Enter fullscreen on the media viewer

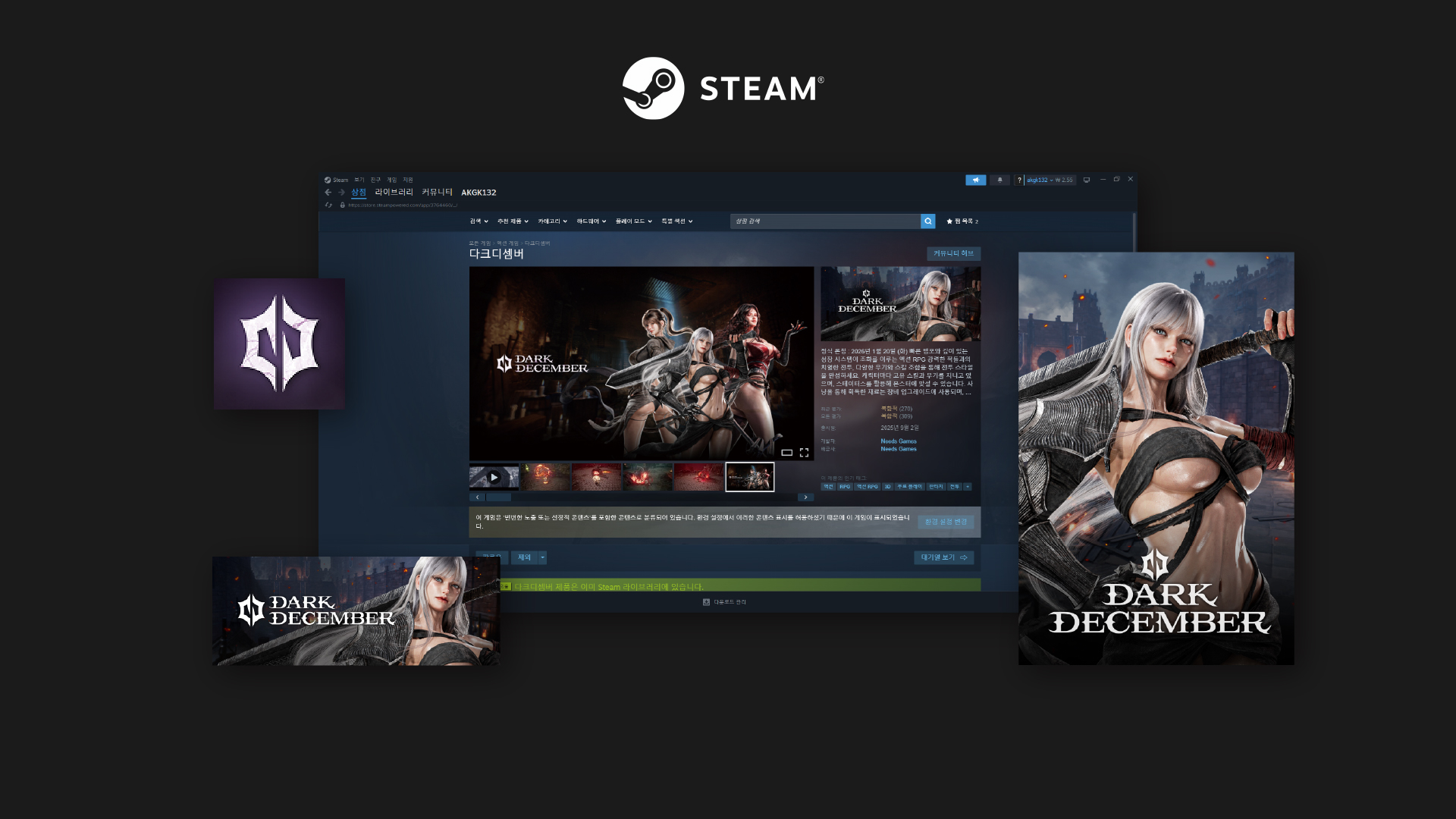tap(804, 453)
